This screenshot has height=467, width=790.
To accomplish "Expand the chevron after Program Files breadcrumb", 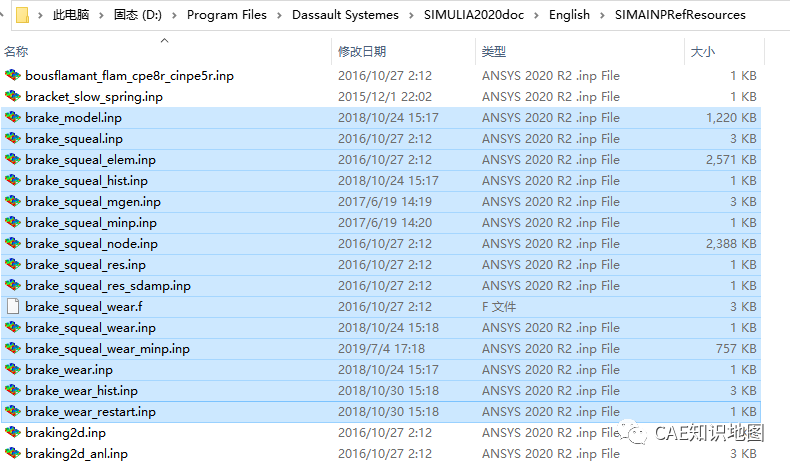I will pyautogui.click(x=279, y=16).
